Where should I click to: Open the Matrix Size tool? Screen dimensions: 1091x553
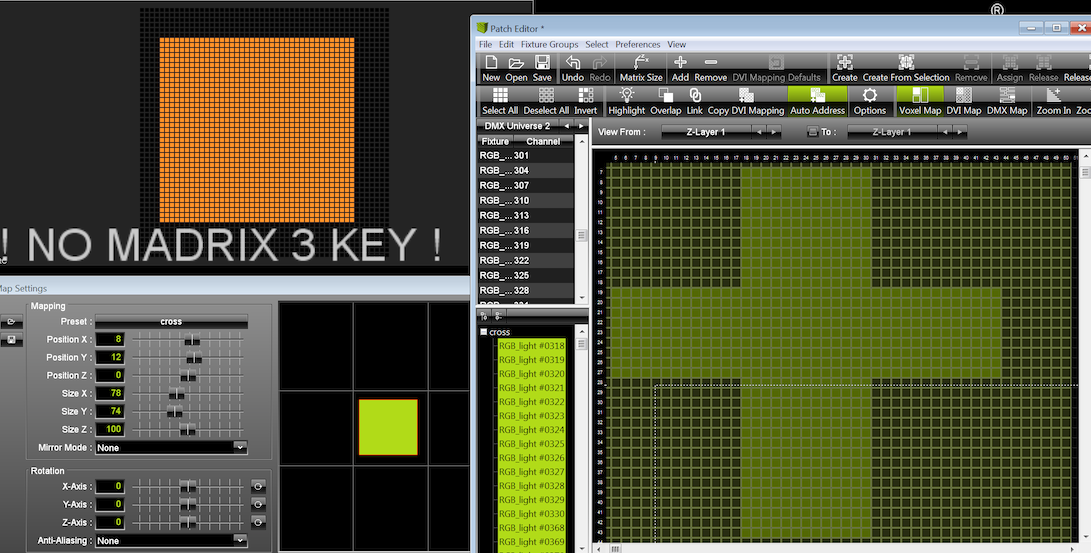[x=641, y=63]
